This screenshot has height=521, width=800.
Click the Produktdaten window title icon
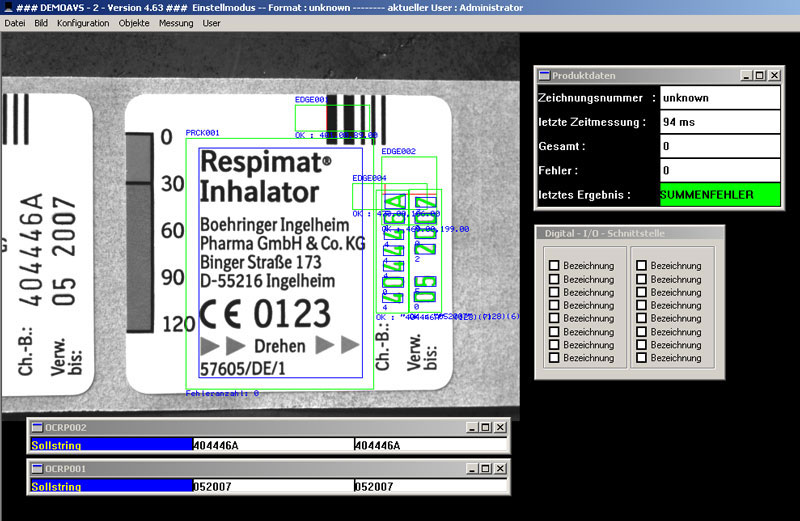(544, 75)
